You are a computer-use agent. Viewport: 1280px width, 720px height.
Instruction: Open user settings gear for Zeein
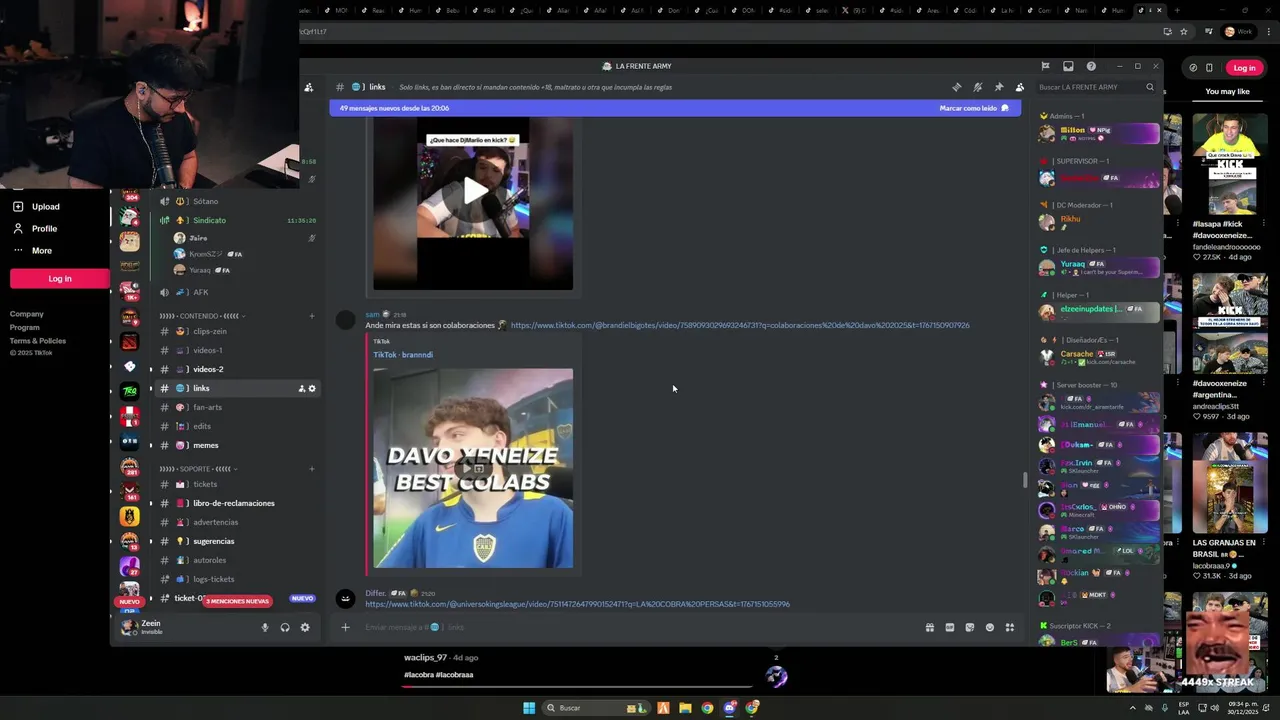(305, 627)
